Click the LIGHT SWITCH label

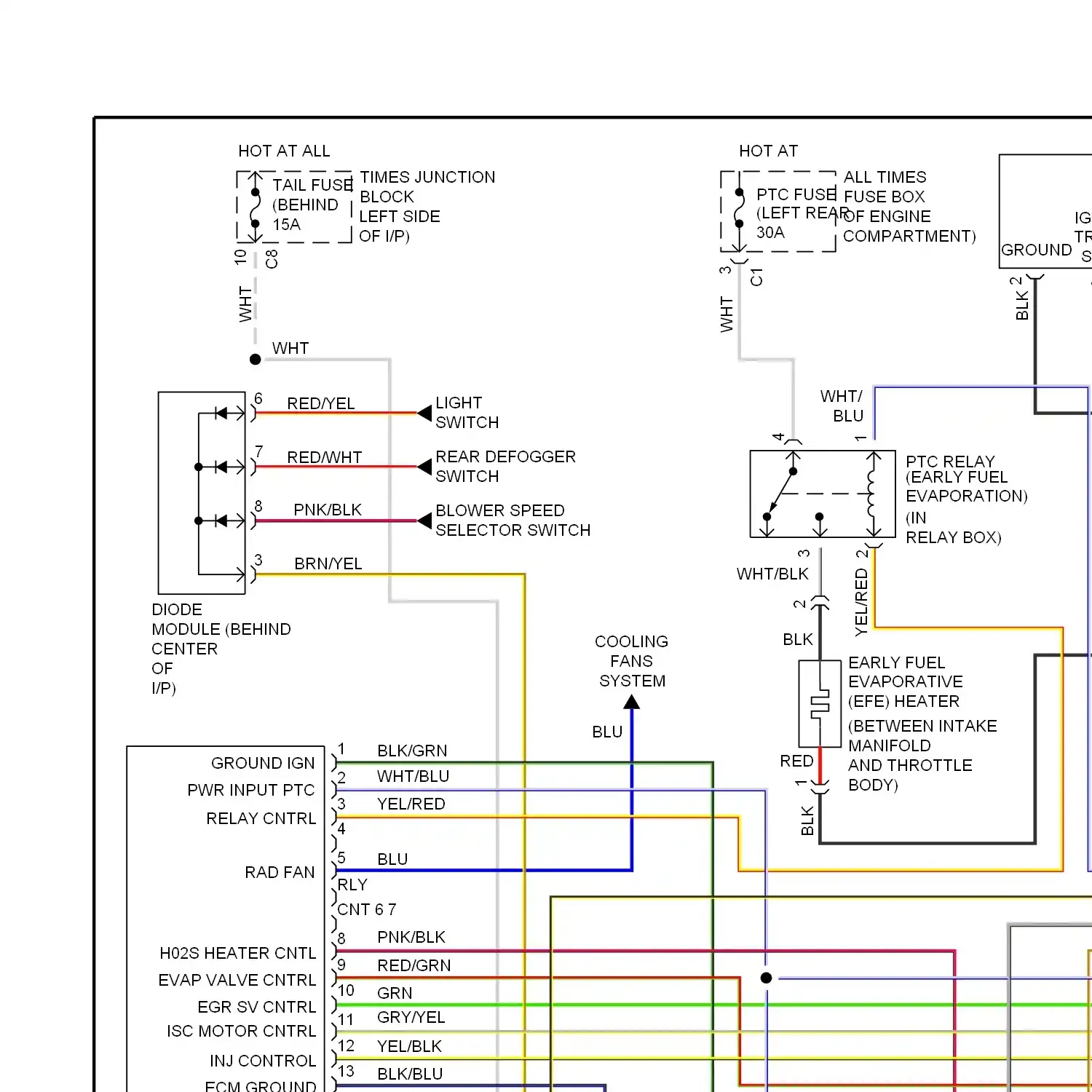coord(467,413)
